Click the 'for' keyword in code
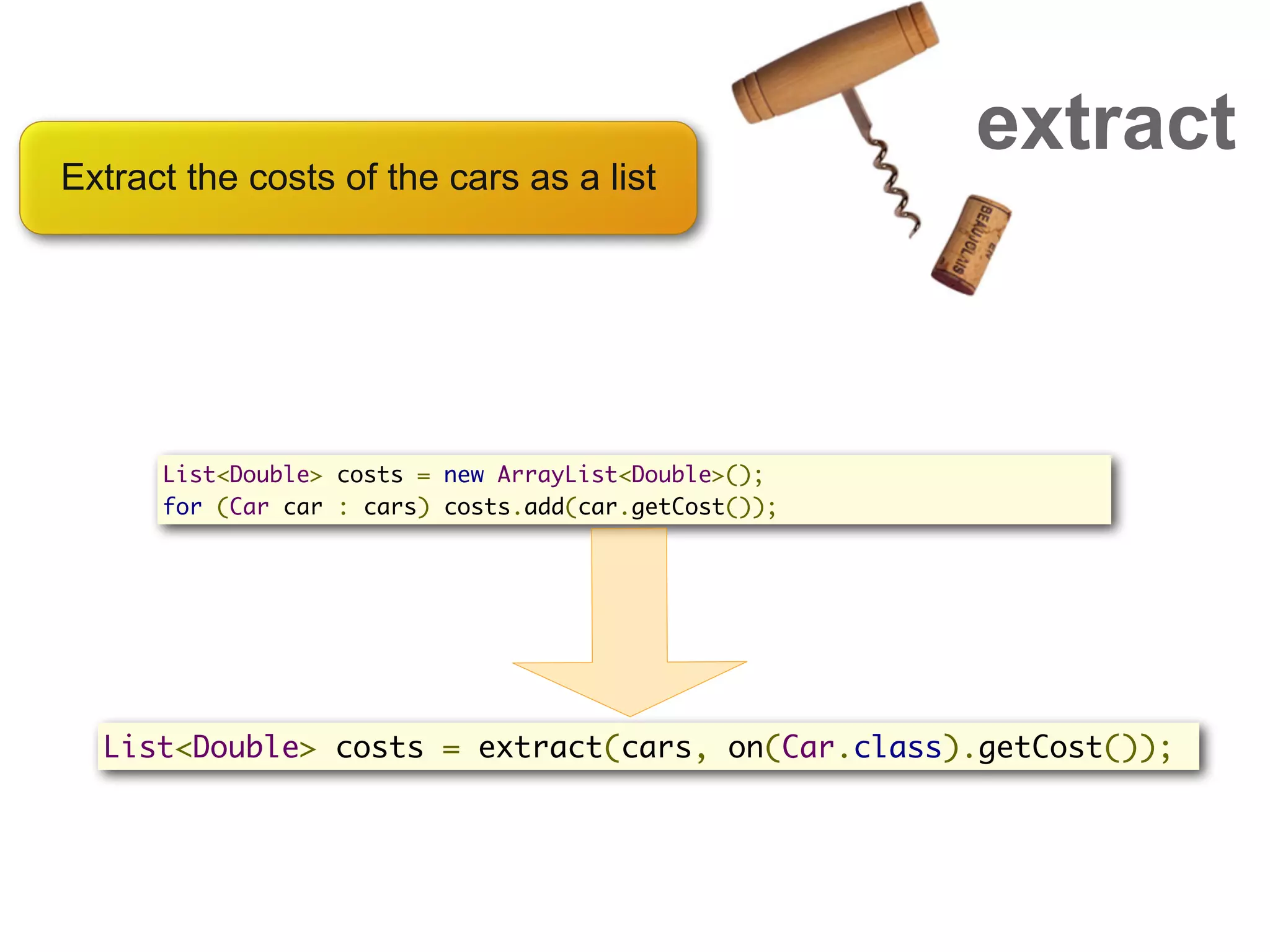This screenshot has width=1270, height=952. tap(182, 507)
